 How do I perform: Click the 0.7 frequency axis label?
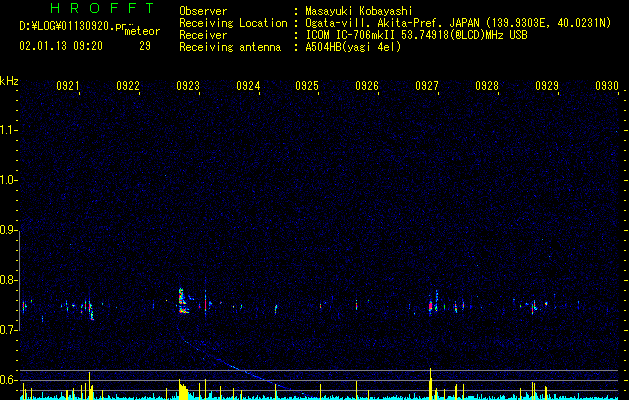(8, 330)
